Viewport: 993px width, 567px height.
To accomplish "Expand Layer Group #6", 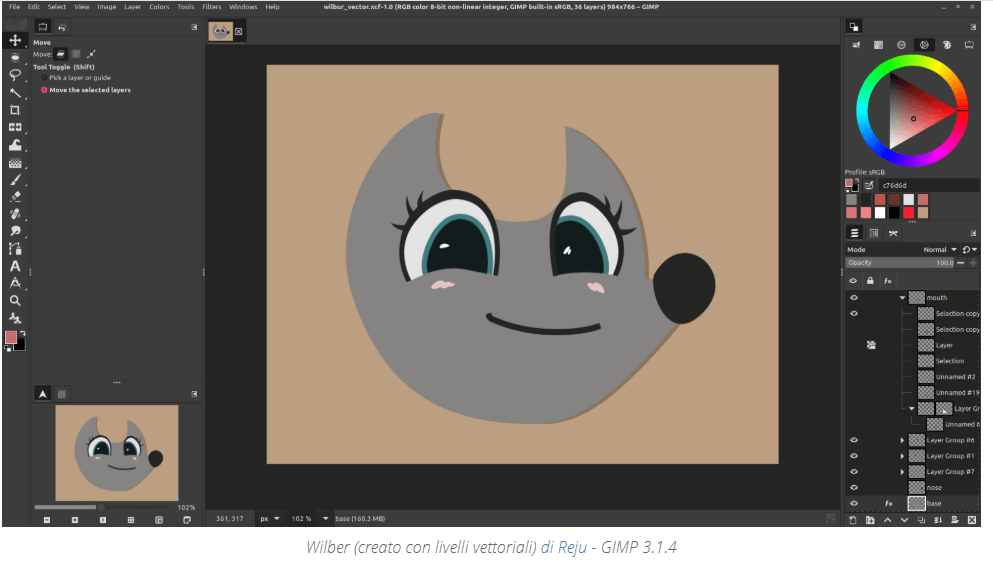I will pyautogui.click(x=902, y=440).
